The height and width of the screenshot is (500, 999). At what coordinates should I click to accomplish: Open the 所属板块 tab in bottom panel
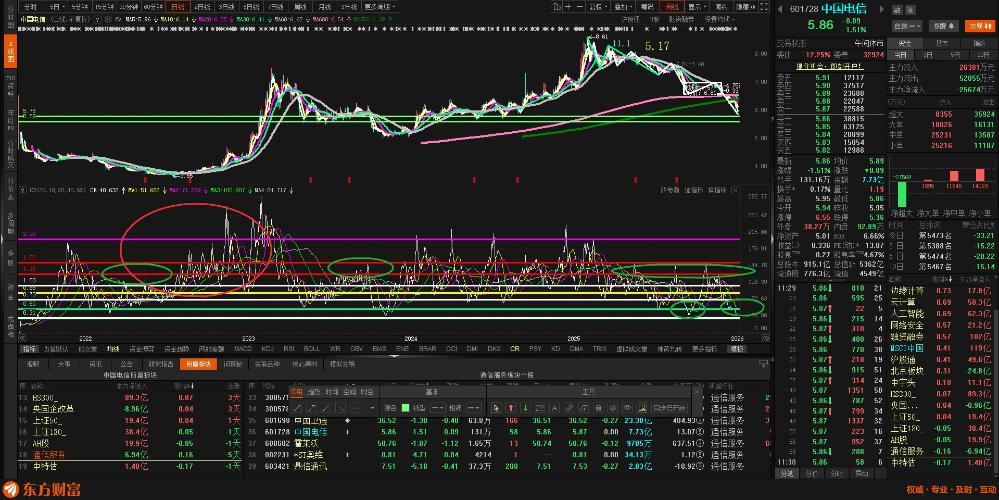point(198,364)
